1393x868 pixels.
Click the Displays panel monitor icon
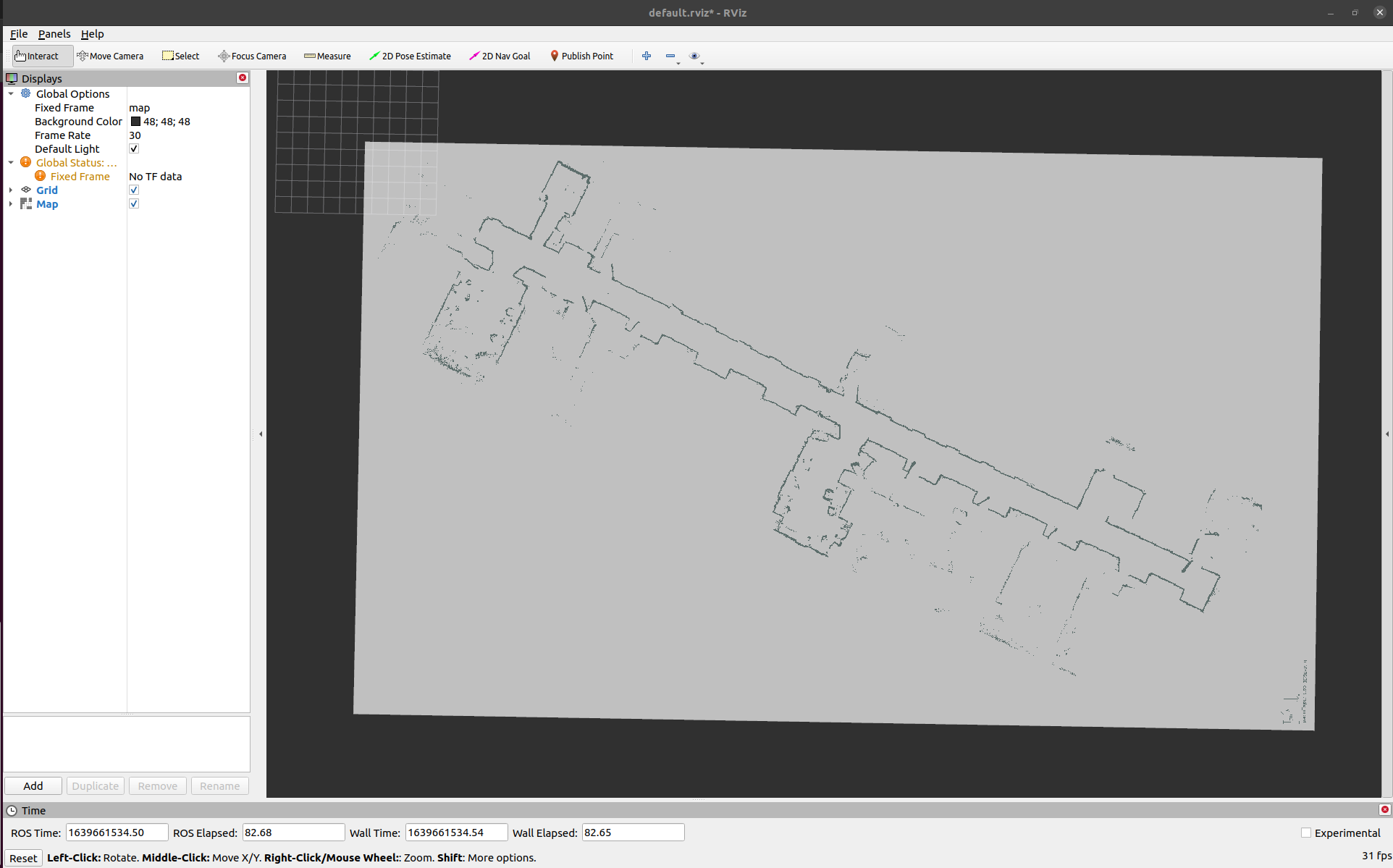coord(12,78)
